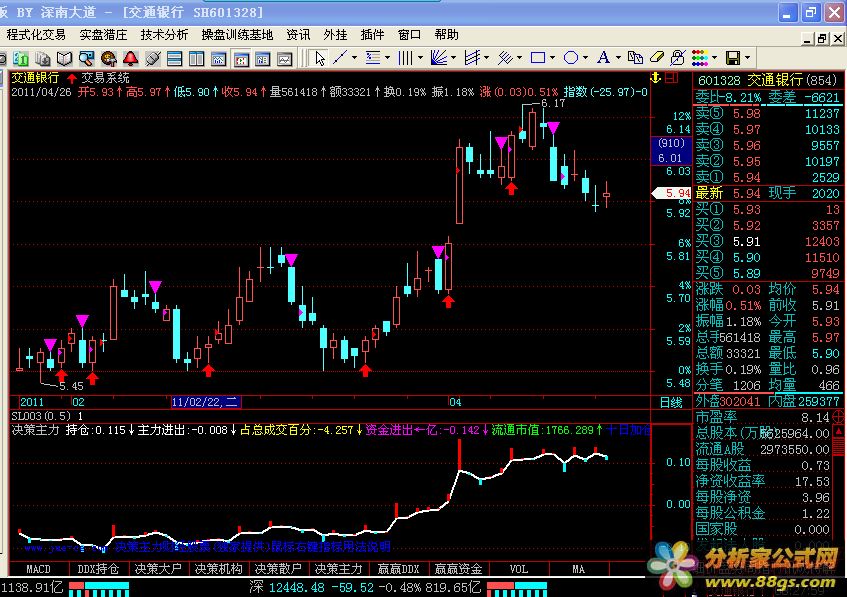Click the grey plug connection icon
The image size is (847, 597).
coord(152,58)
